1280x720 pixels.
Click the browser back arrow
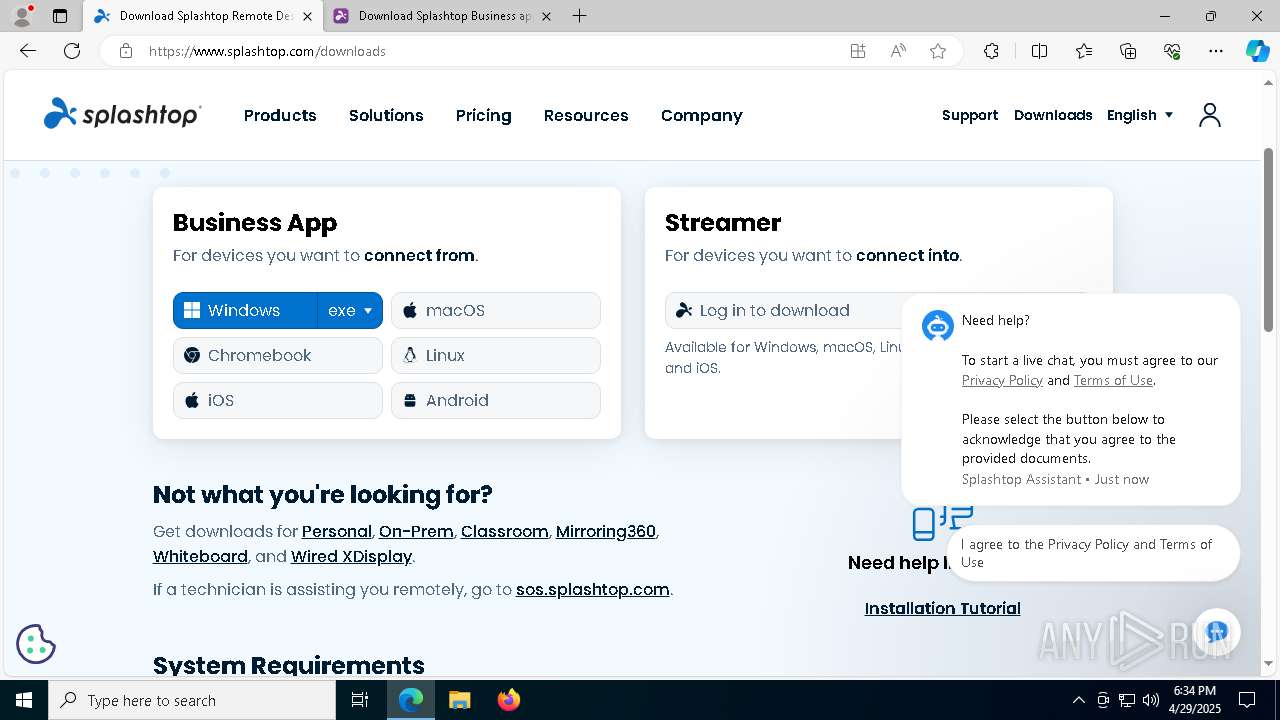[28, 51]
